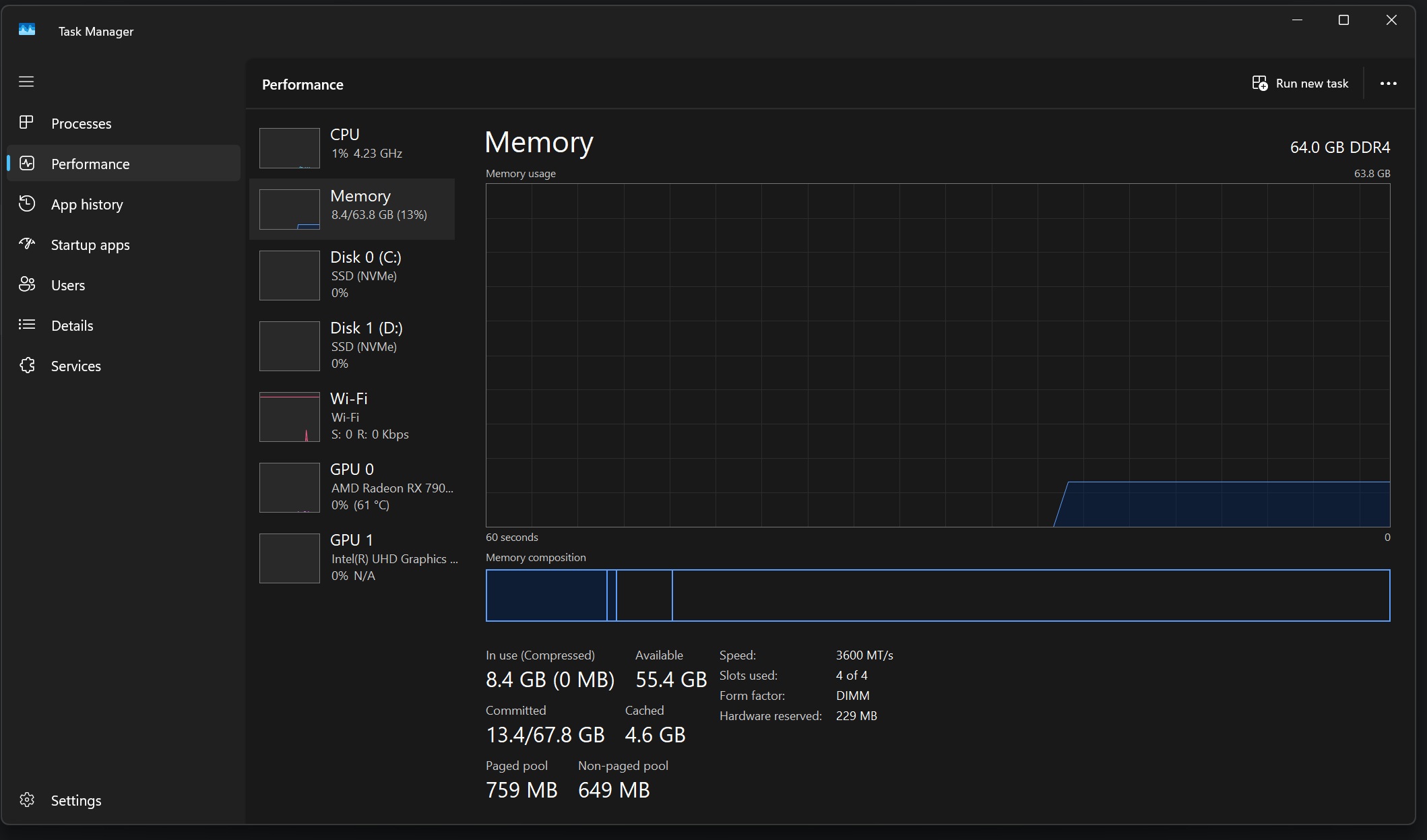Click the Free segment of memory composition
1427x840 pixels.
point(1031,595)
